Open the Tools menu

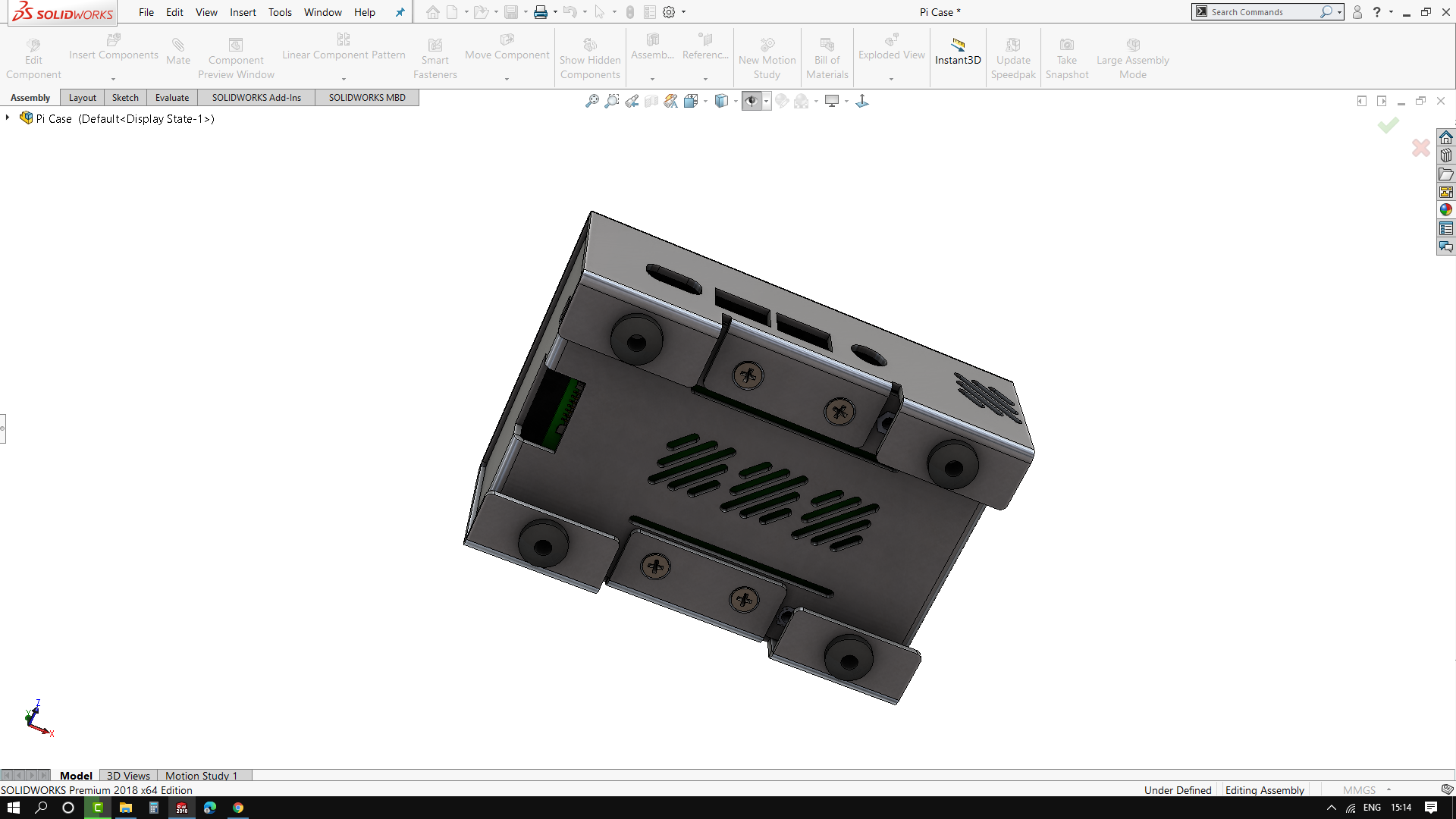pos(280,12)
